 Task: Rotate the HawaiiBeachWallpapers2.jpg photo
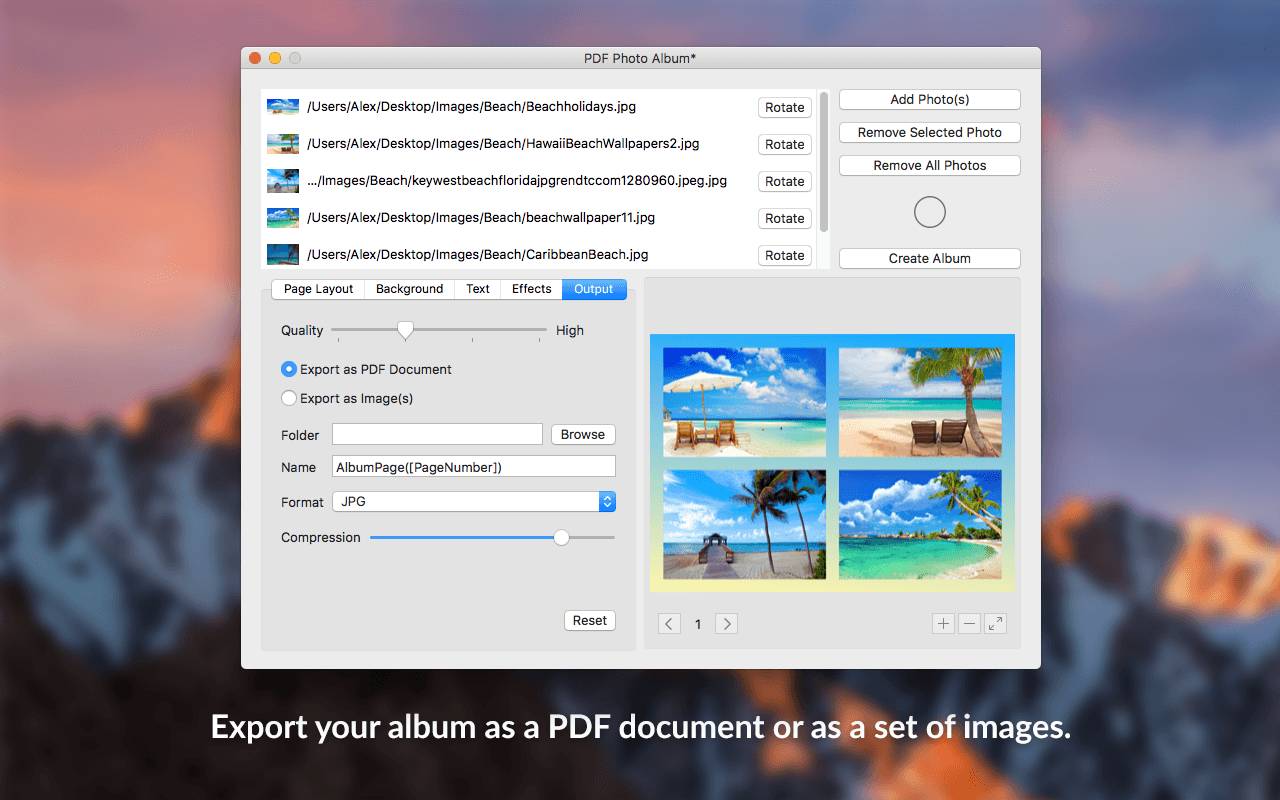[784, 144]
